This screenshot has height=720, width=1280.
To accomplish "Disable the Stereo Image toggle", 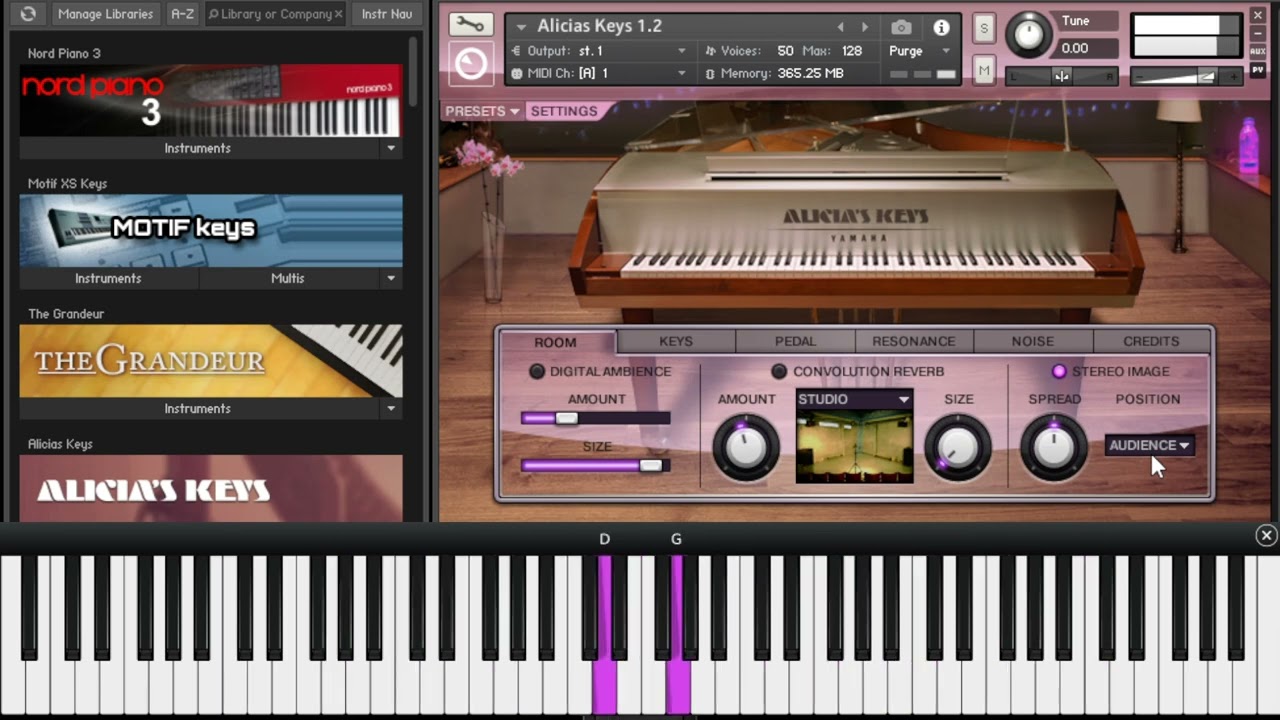I will (x=1059, y=371).
